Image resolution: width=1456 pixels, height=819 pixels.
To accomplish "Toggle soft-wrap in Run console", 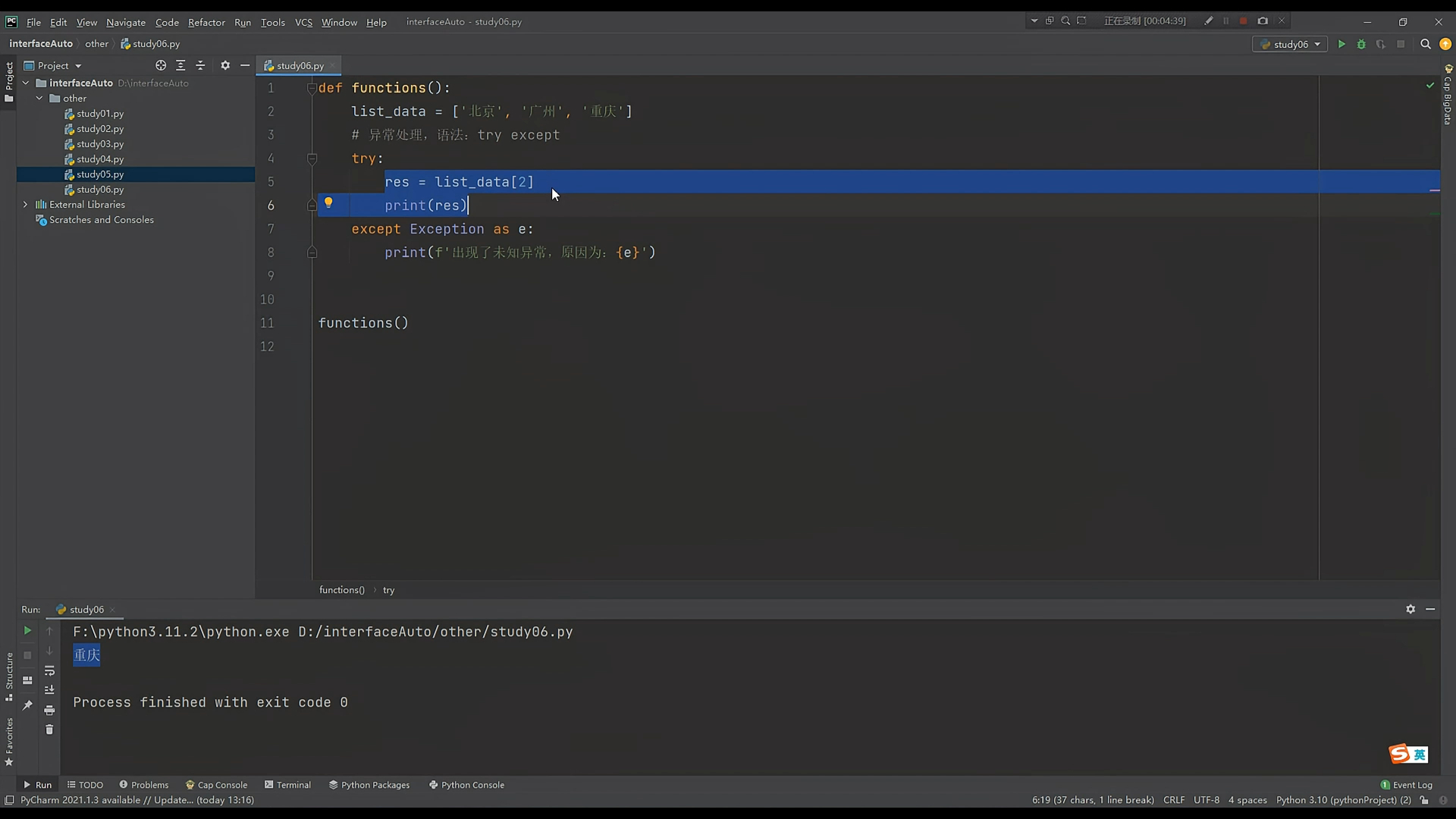I will click(x=49, y=670).
